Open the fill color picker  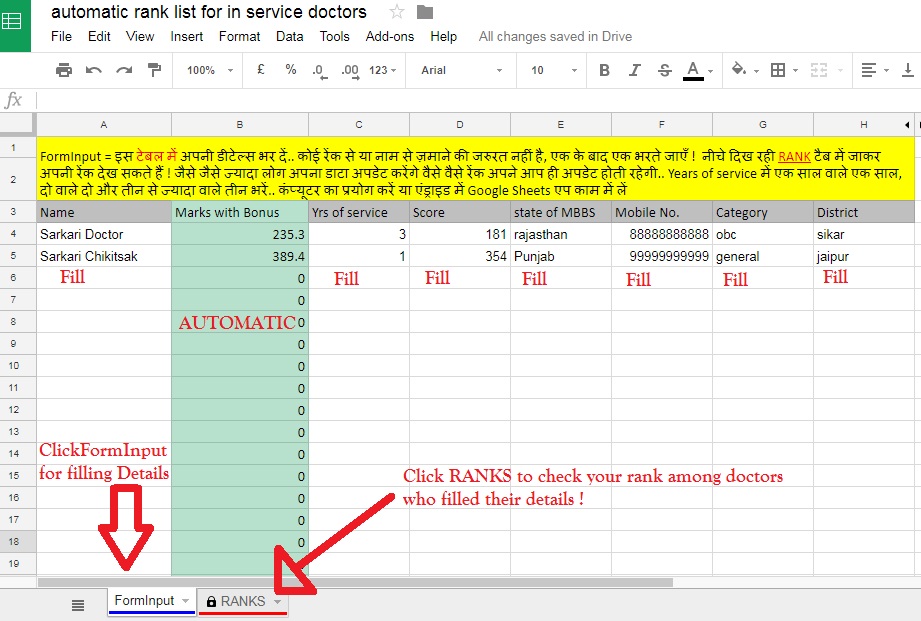[744, 70]
